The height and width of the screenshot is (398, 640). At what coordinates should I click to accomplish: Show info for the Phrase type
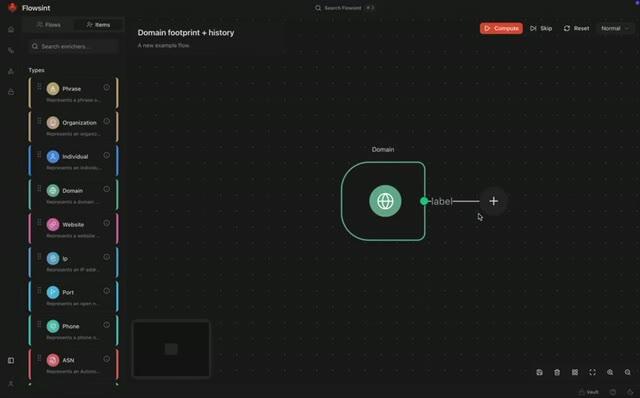tap(107, 87)
